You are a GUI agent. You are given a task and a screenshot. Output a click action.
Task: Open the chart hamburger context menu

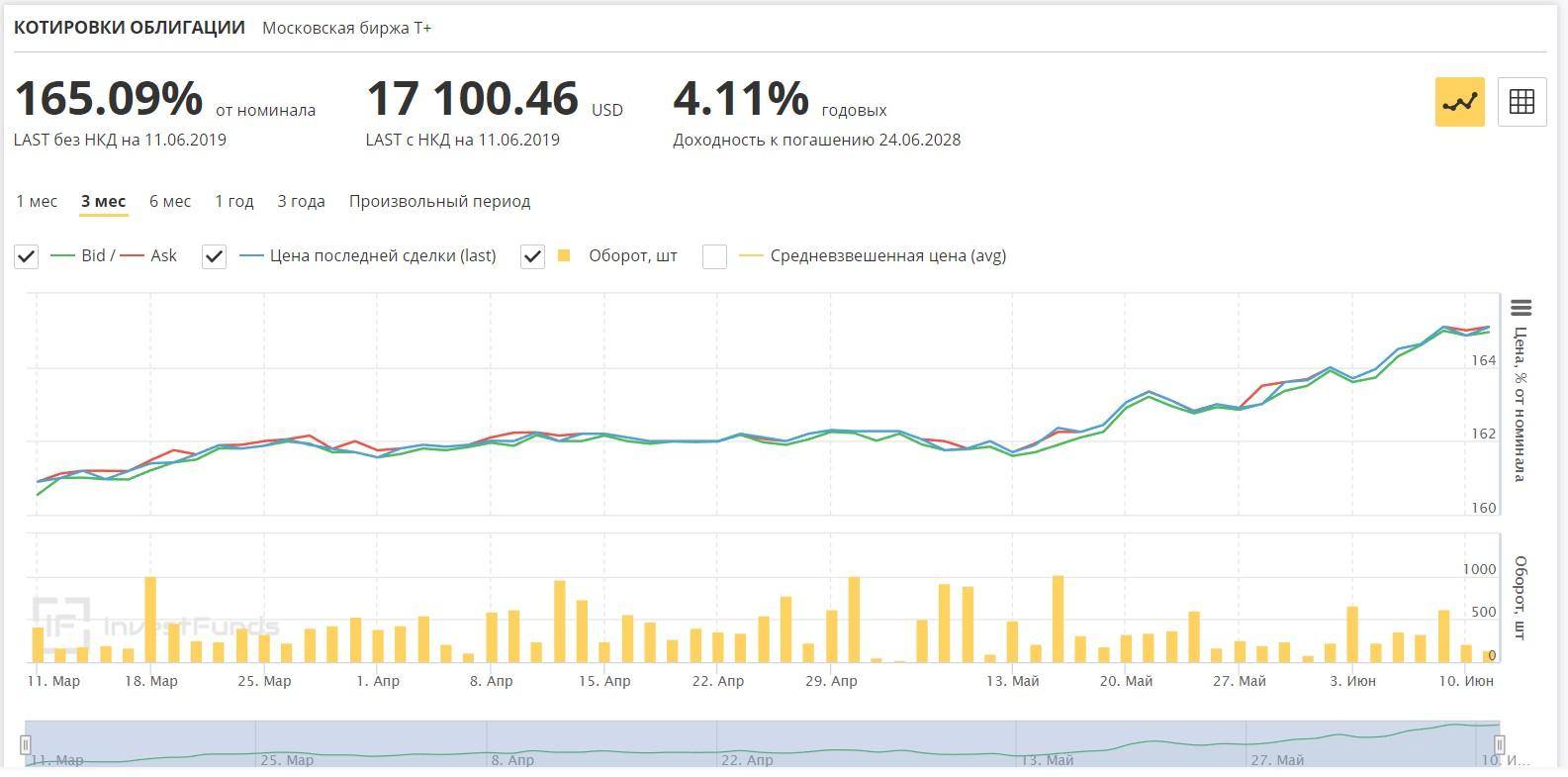(x=1522, y=308)
